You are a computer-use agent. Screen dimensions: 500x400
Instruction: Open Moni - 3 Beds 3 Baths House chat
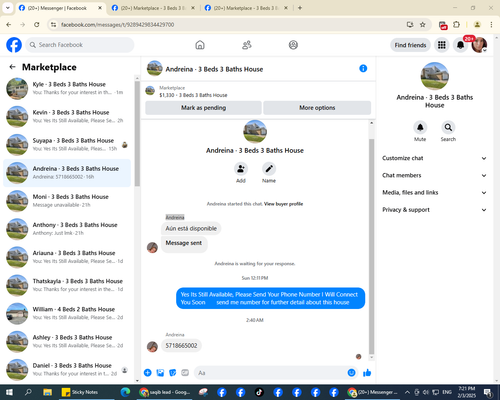pyautogui.click(x=67, y=201)
